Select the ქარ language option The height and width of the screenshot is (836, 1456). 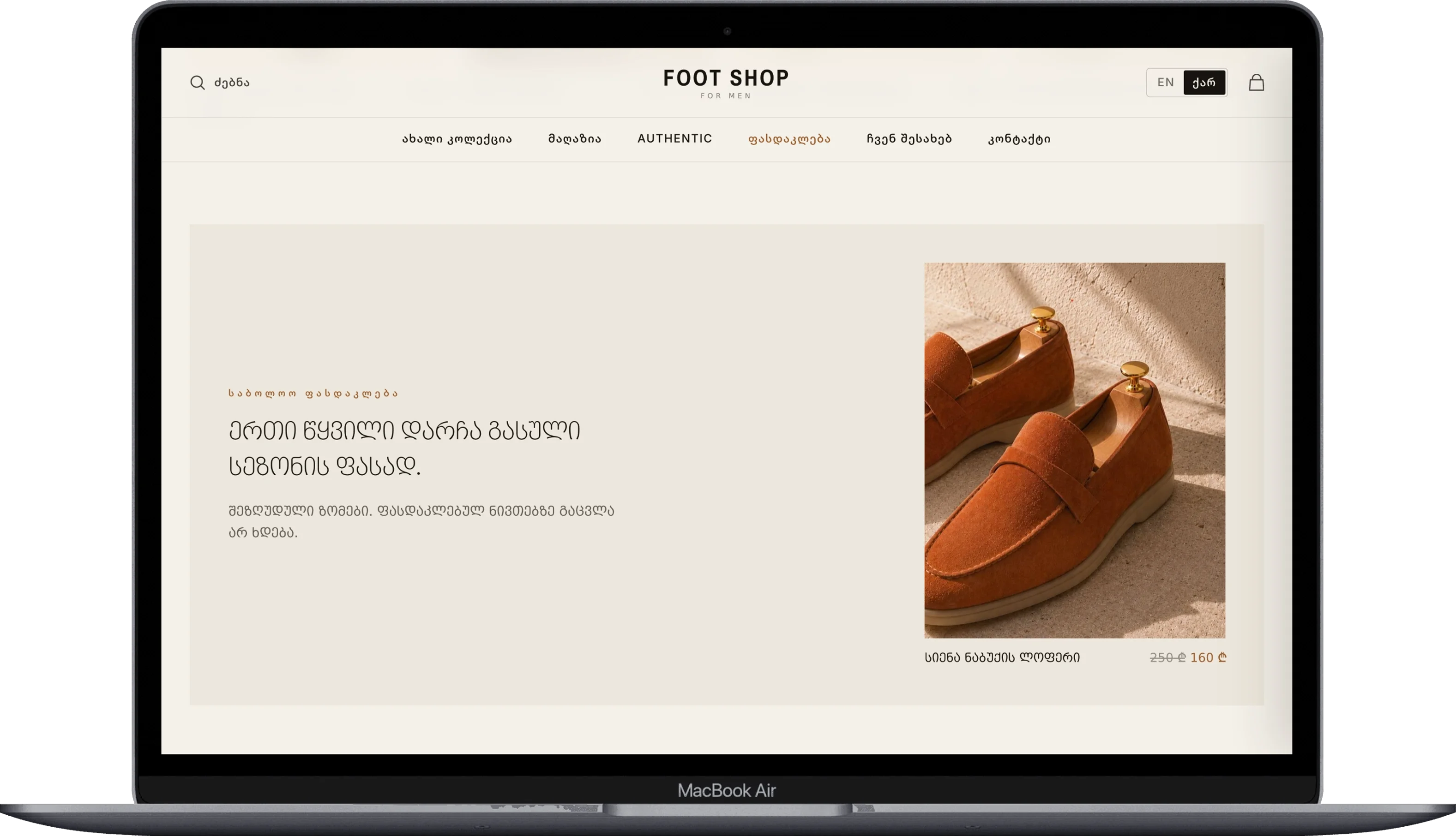click(x=1204, y=83)
